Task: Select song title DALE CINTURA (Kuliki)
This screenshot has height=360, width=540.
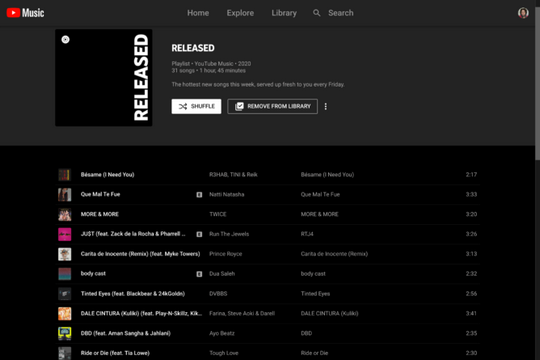Action: pos(141,313)
